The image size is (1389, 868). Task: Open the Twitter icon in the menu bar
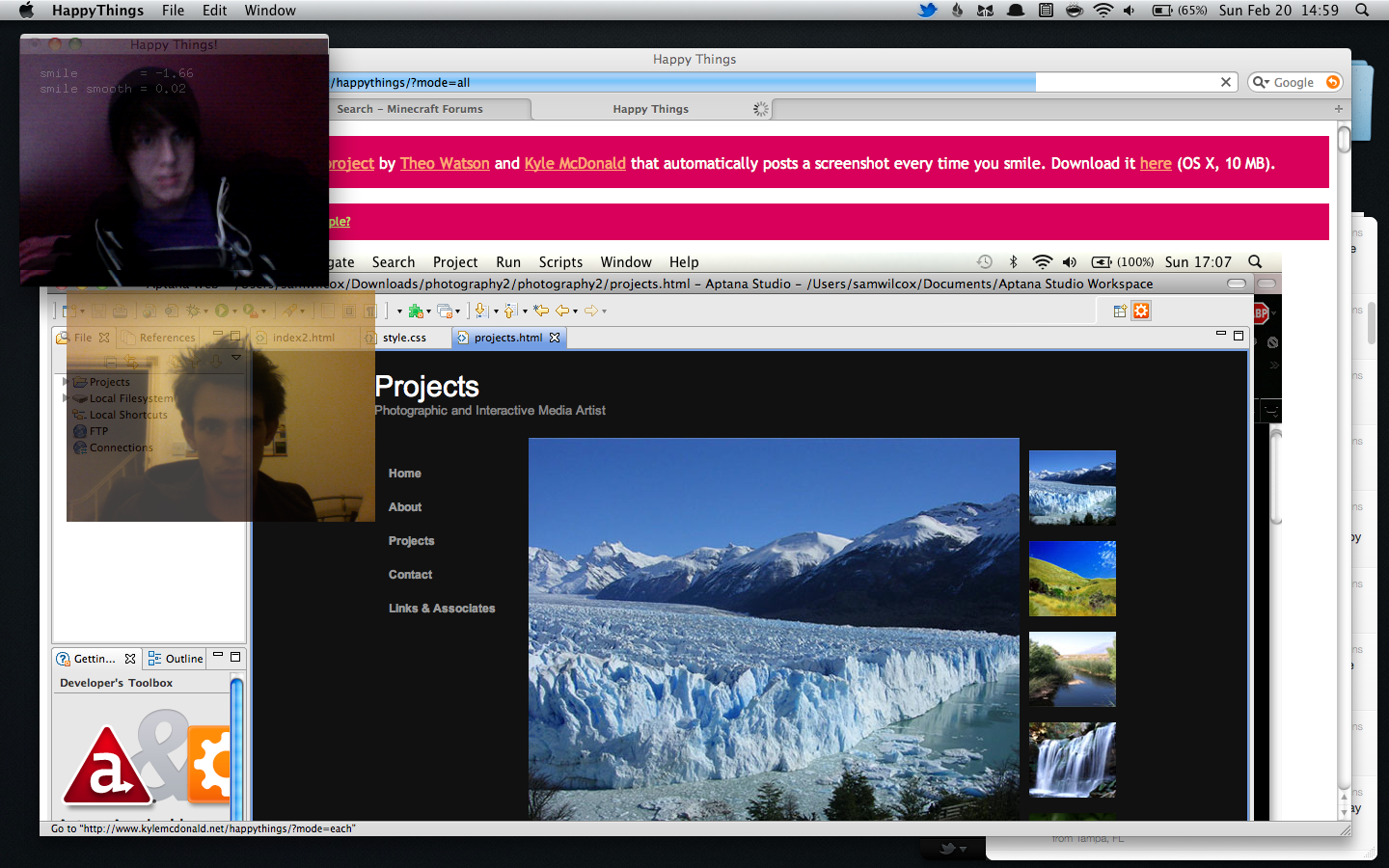pos(927,11)
